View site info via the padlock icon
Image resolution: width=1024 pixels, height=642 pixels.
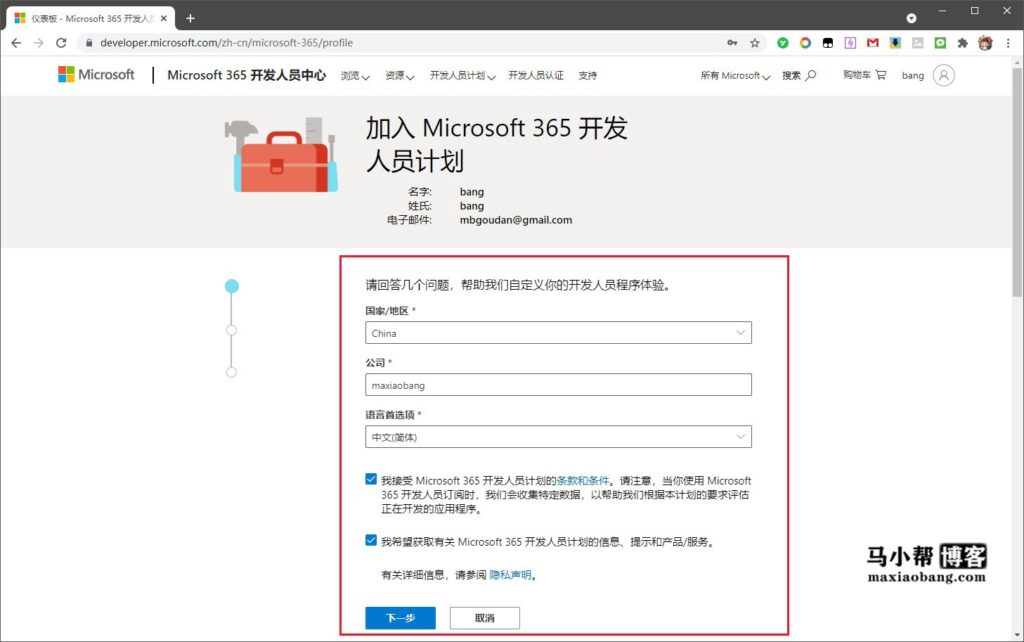click(x=89, y=42)
